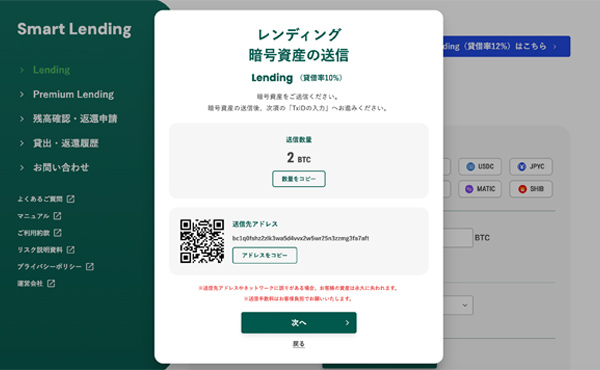
Task: Open the ご利用約款 link
Action: [x=33, y=233]
